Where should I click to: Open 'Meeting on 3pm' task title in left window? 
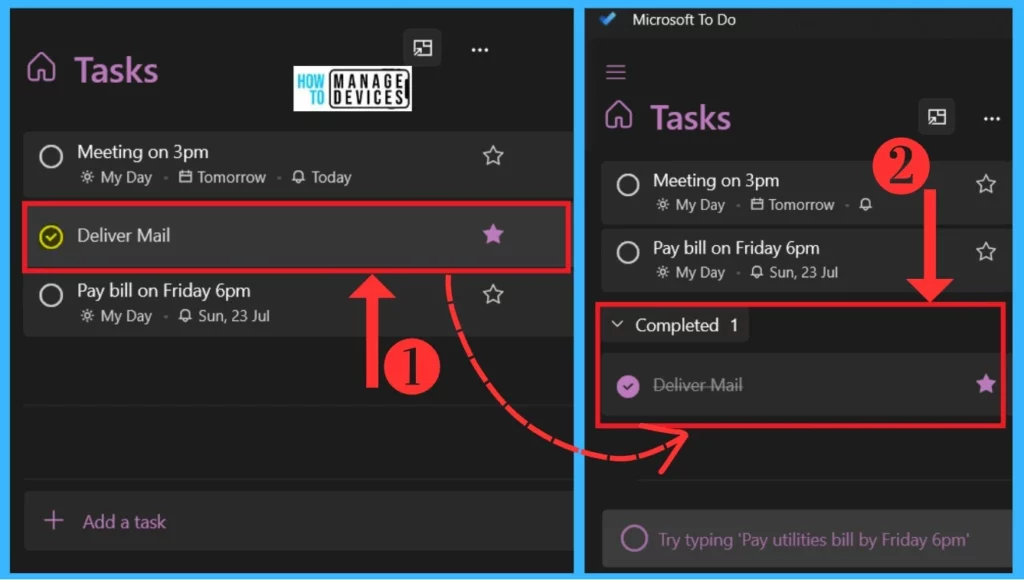coord(143,152)
